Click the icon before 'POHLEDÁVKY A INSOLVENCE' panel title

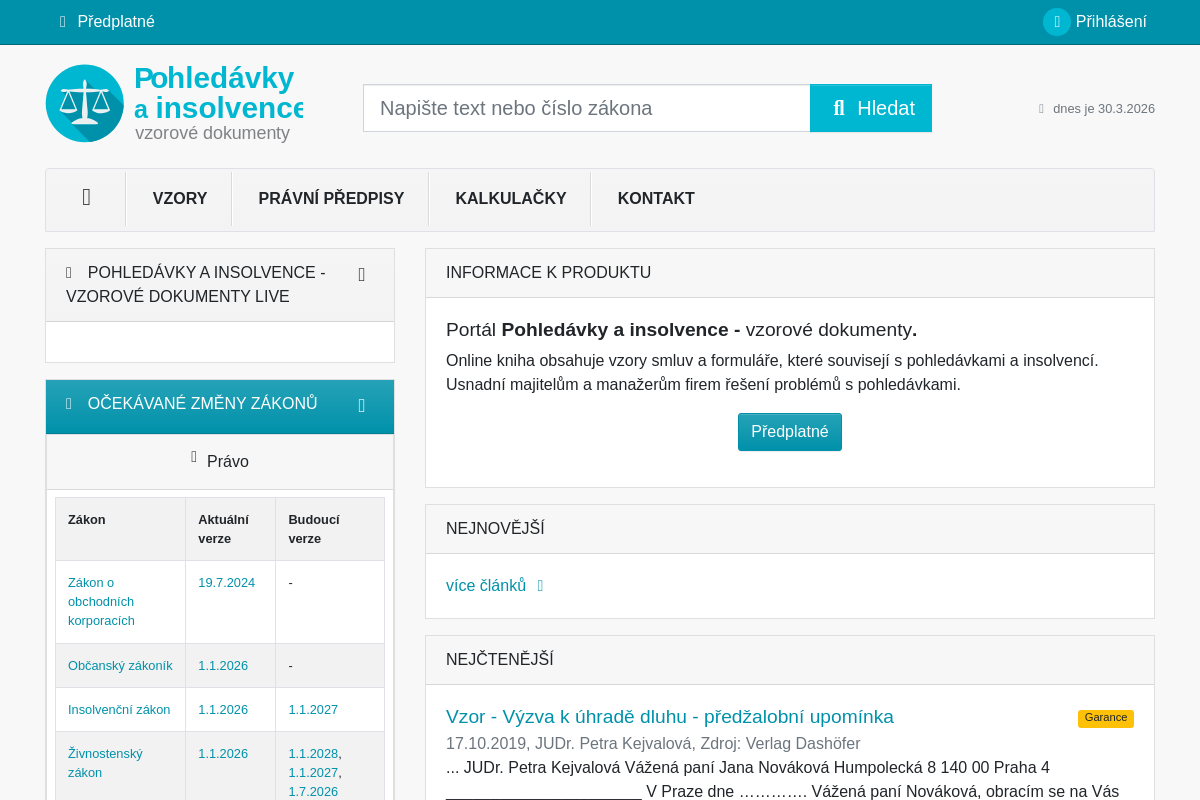click(x=68, y=271)
